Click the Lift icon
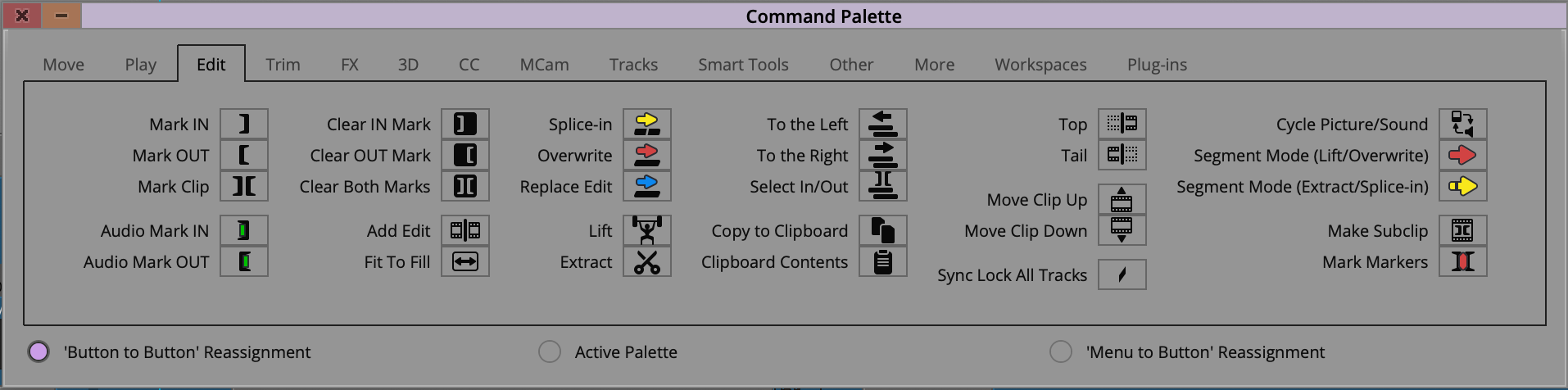1568x390 pixels. coord(647,230)
